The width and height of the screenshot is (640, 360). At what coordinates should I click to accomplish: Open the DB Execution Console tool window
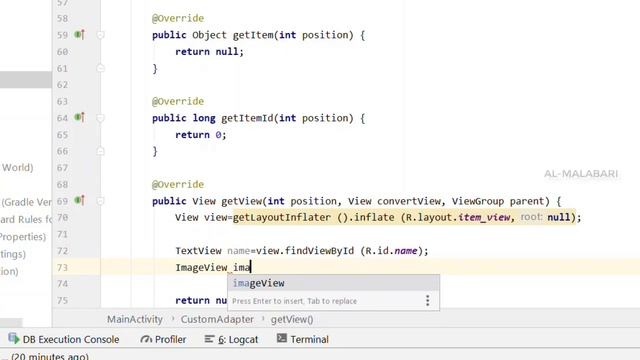pos(64,339)
